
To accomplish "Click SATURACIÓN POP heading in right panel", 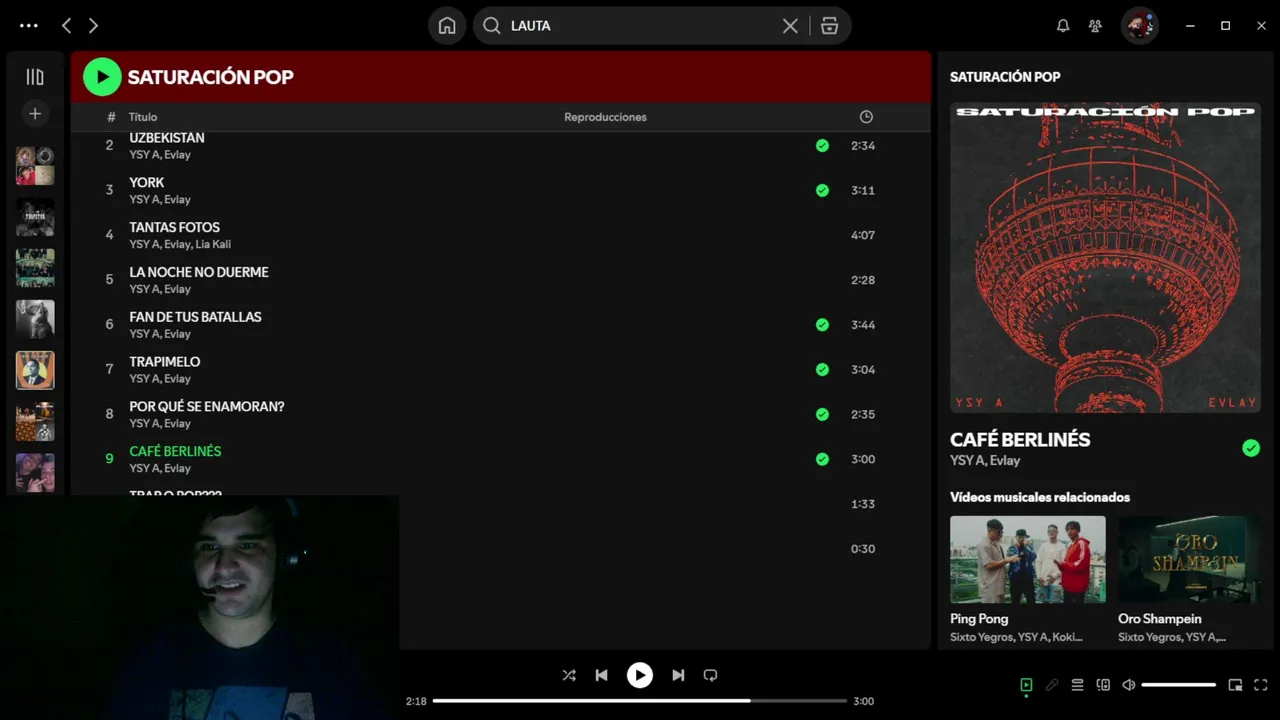I will click(1005, 77).
